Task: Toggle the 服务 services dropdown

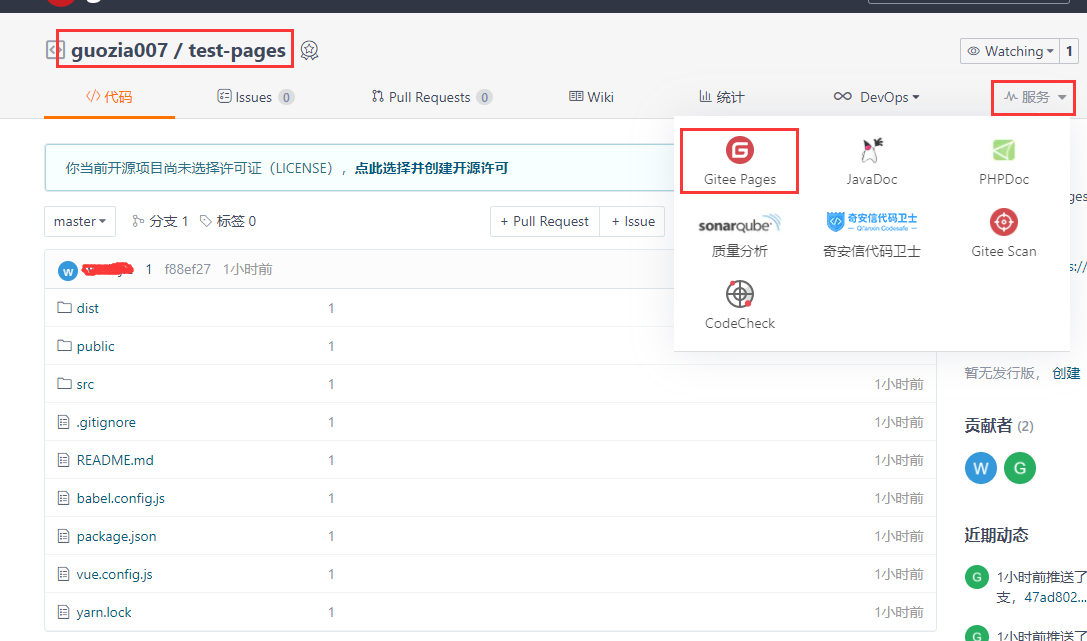Action: tap(1034, 97)
